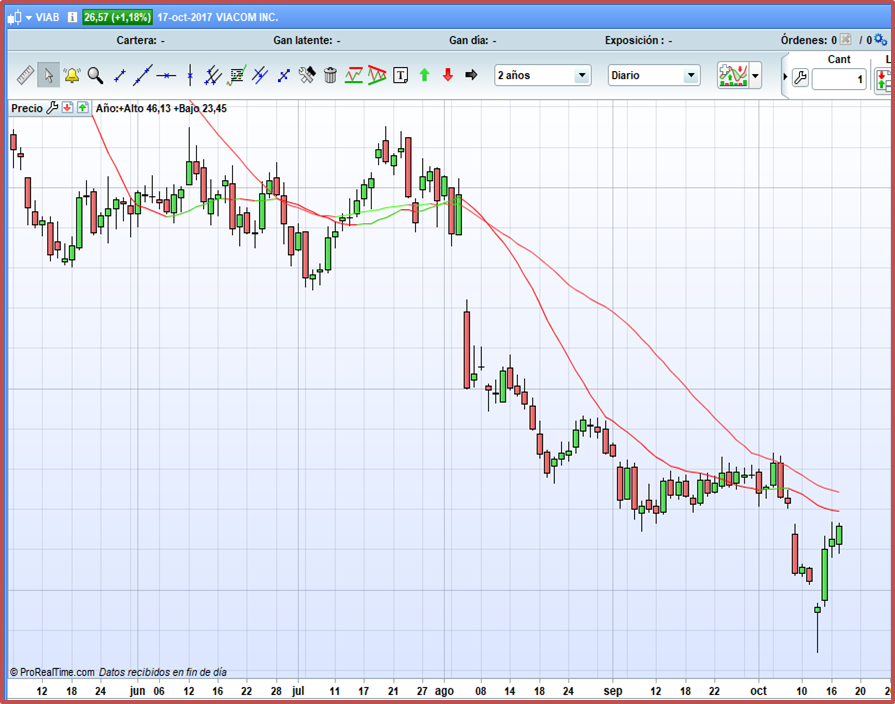The image size is (895, 704).
Task: Click the 'ago' label on the time axis
Action: tap(444, 691)
